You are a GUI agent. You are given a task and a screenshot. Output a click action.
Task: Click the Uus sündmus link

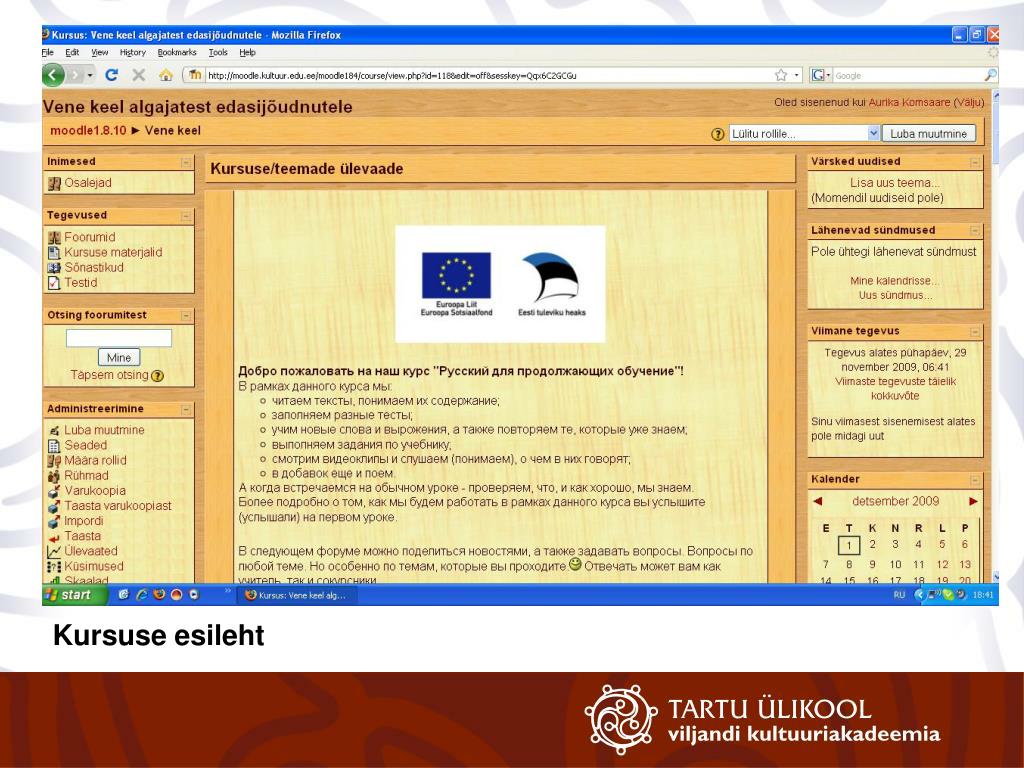[895, 295]
